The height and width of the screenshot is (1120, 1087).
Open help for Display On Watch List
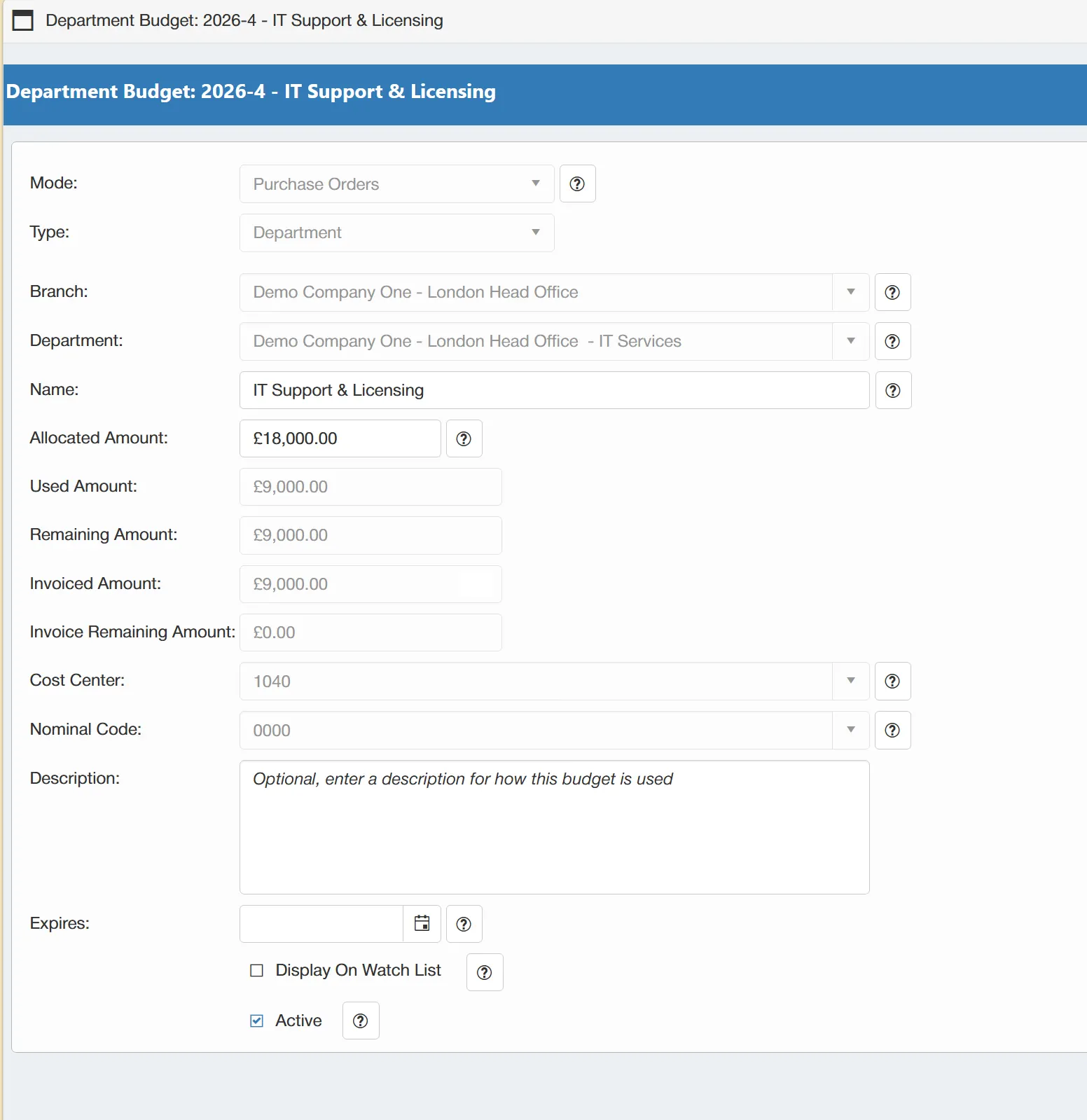click(485, 972)
